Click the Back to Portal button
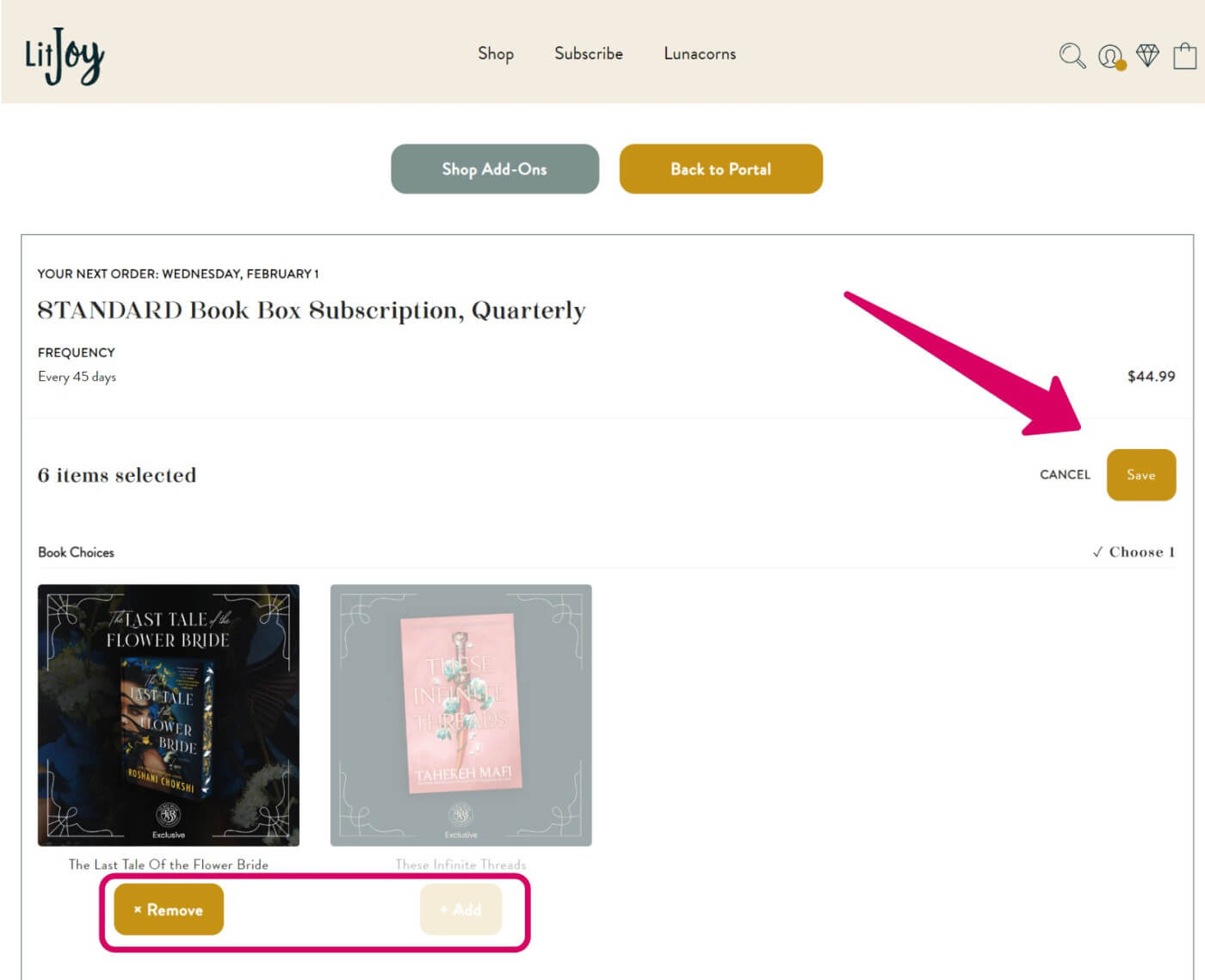The height and width of the screenshot is (980, 1205). click(721, 169)
